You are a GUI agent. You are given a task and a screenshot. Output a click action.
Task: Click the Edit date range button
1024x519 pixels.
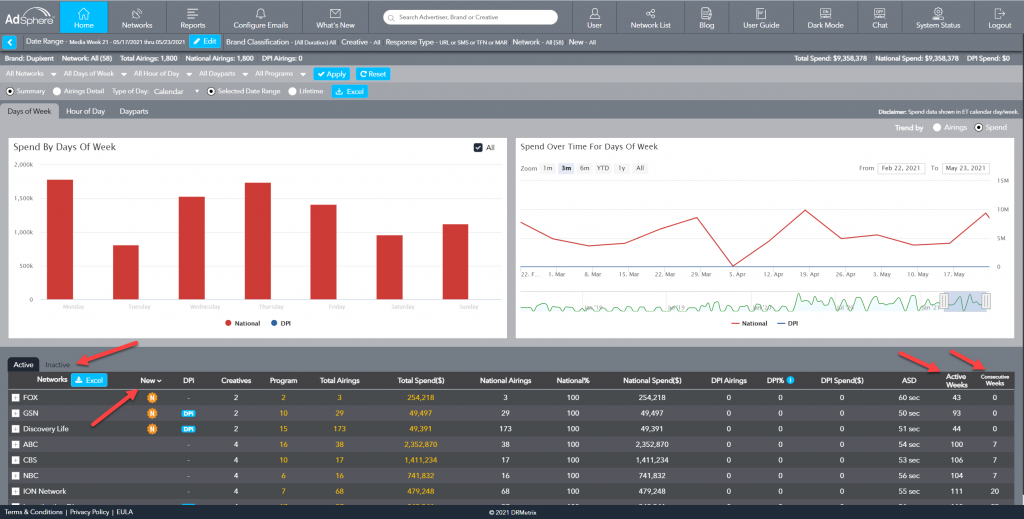click(205, 41)
